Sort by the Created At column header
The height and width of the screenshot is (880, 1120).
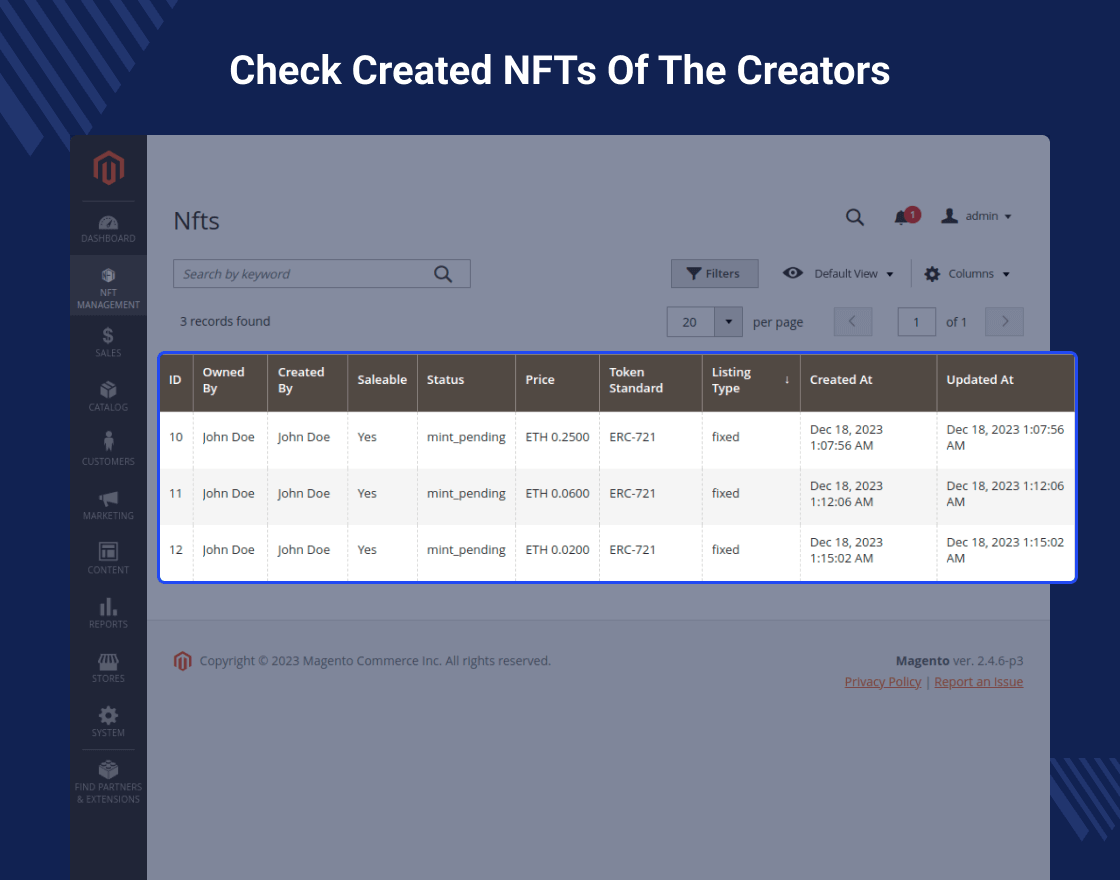pyautogui.click(x=869, y=381)
